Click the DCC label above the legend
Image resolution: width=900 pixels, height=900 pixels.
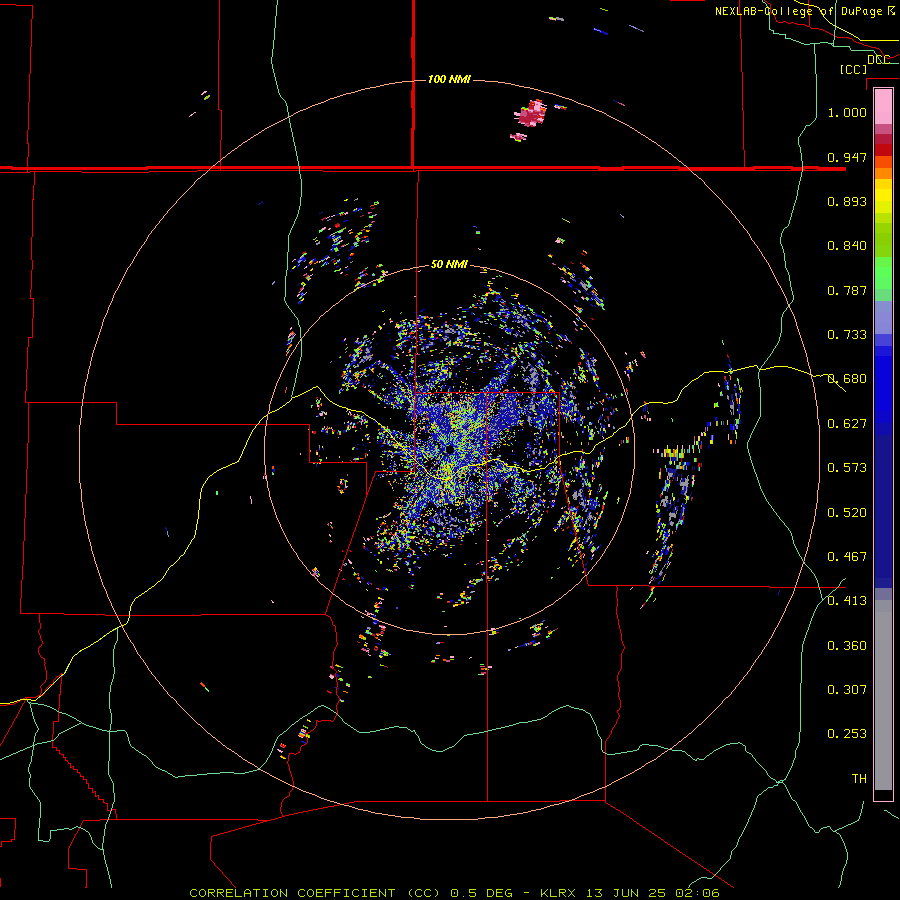pyautogui.click(x=878, y=59)
